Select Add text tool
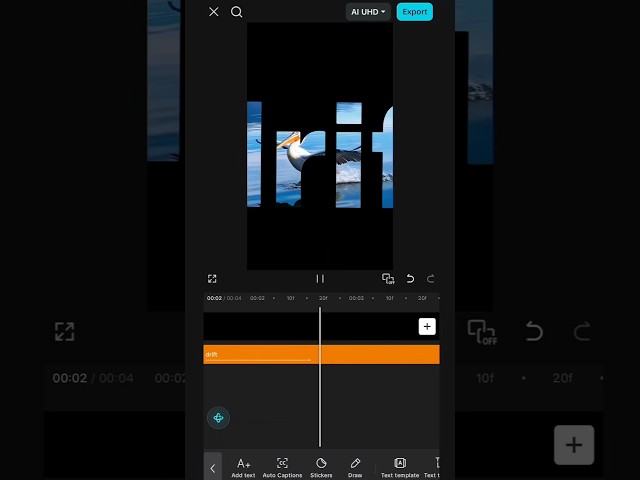Image resolution: width=640 pixels, height=480 pixels. (243, 468)
